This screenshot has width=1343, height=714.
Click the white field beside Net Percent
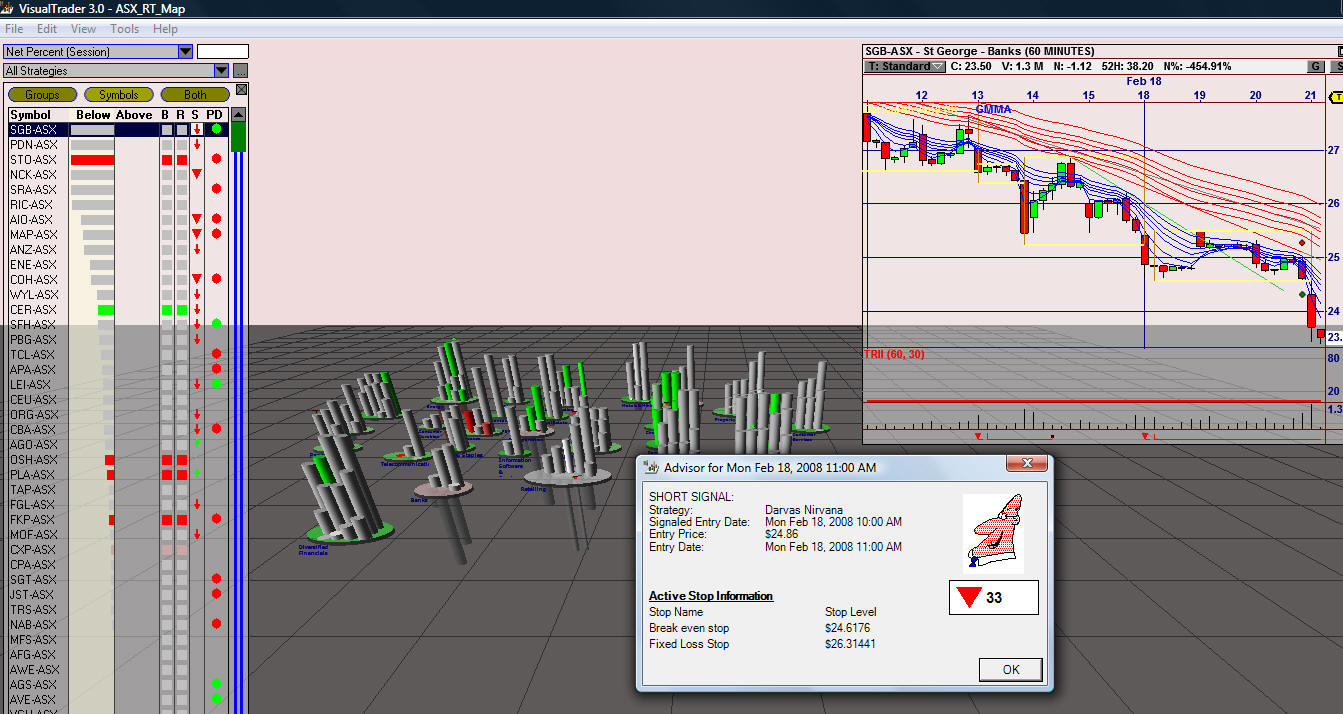click(x=221, y=51)
